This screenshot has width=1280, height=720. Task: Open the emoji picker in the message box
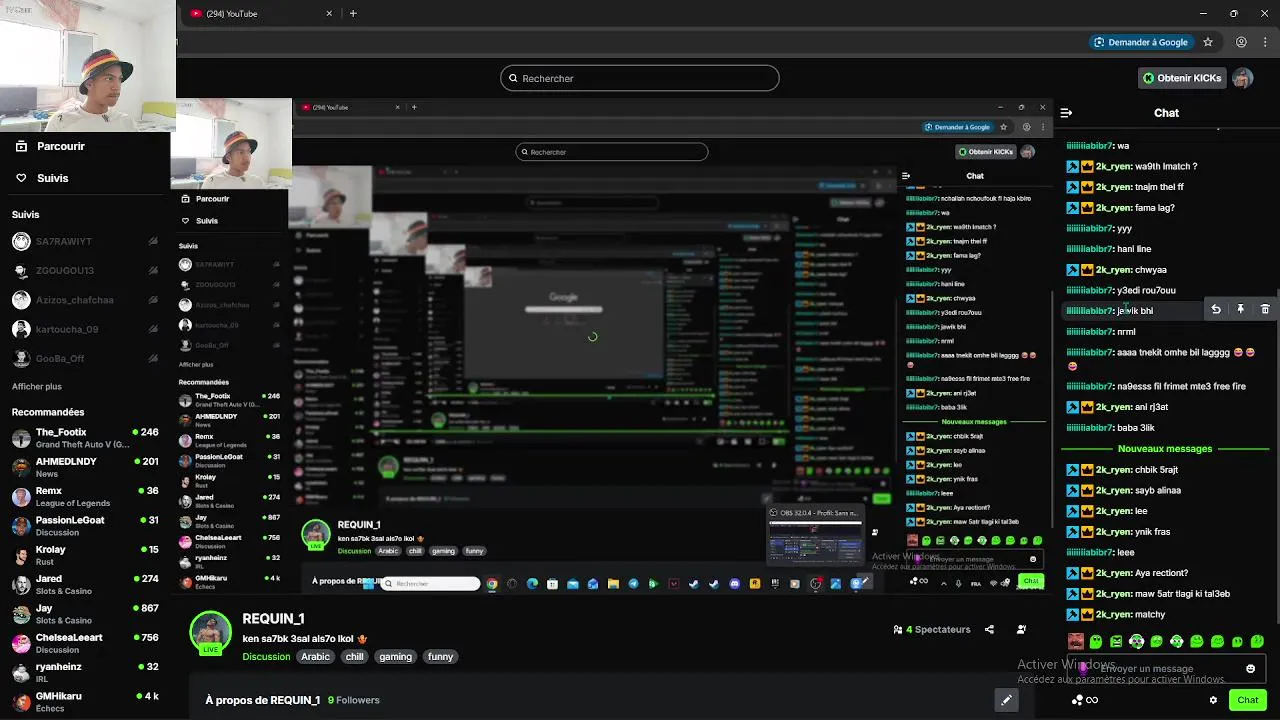[1250, 668]
